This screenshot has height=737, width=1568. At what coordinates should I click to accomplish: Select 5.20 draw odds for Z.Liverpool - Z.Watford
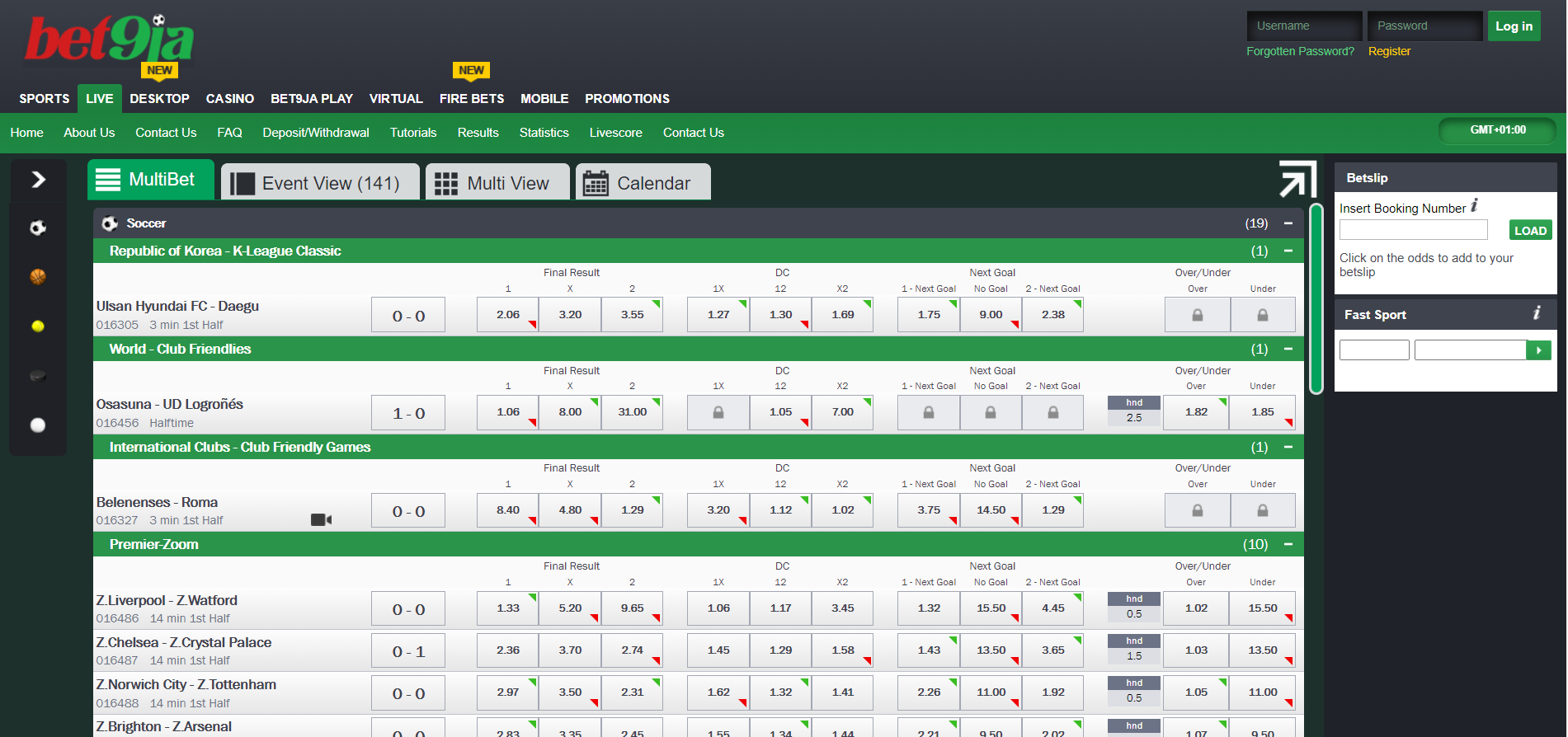point(570,608)
